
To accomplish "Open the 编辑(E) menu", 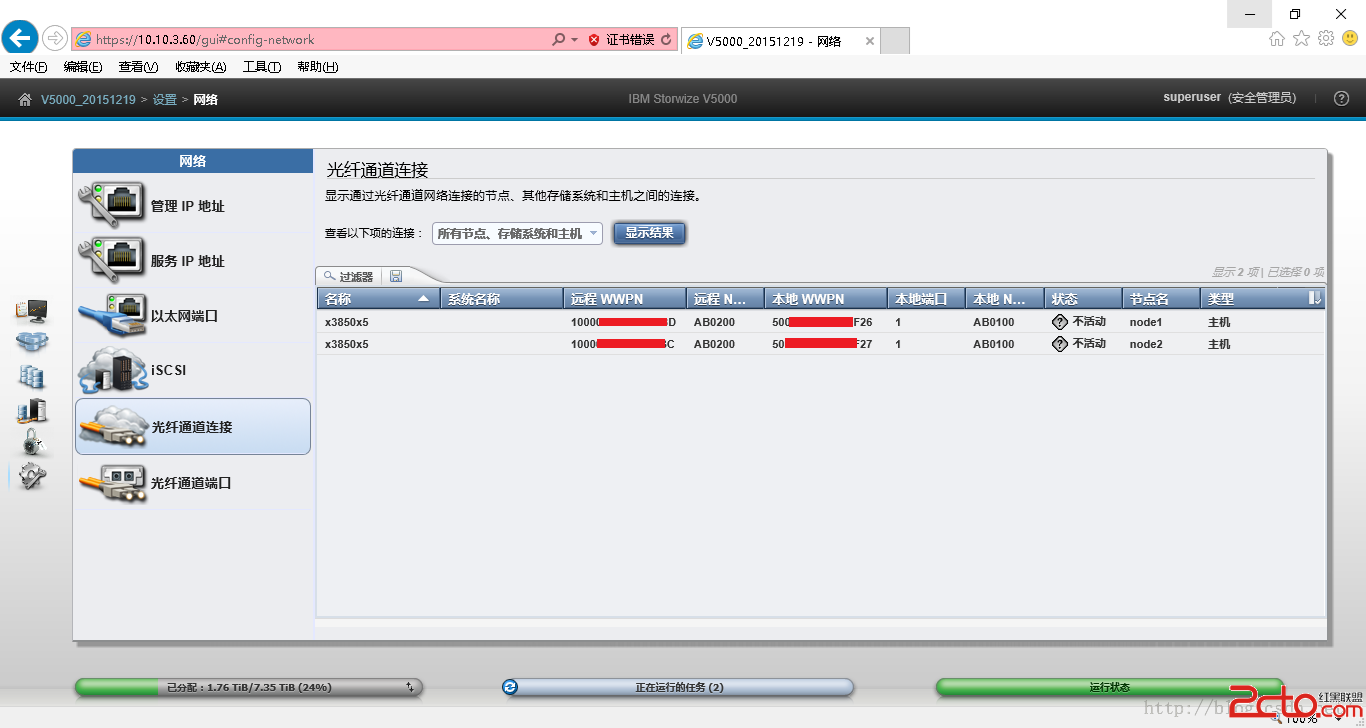I will click(82, 67).
